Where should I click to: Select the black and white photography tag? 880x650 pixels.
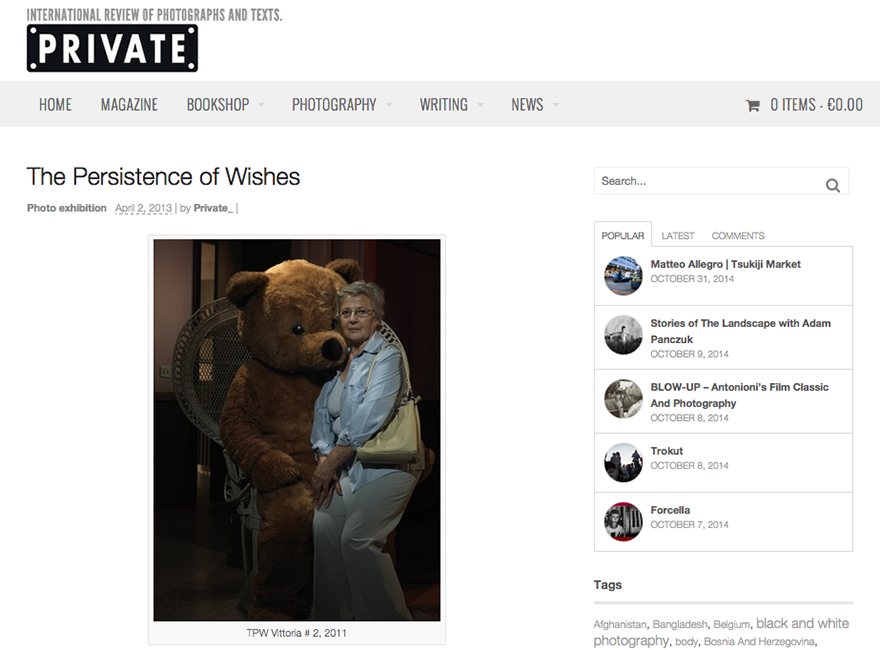point(721,632)
